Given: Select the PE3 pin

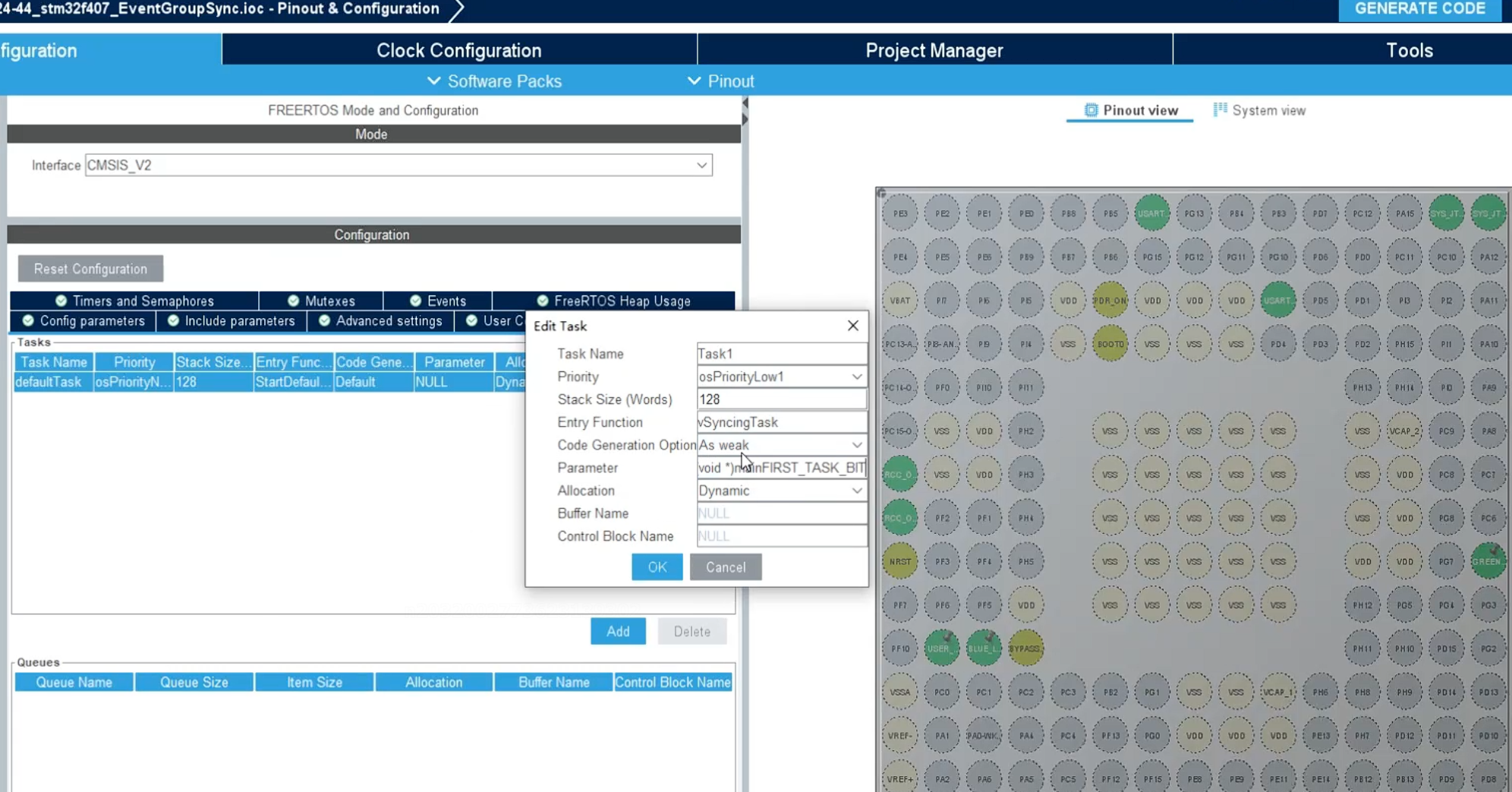Looking at the screenshot, I should [x=900, y=214].
